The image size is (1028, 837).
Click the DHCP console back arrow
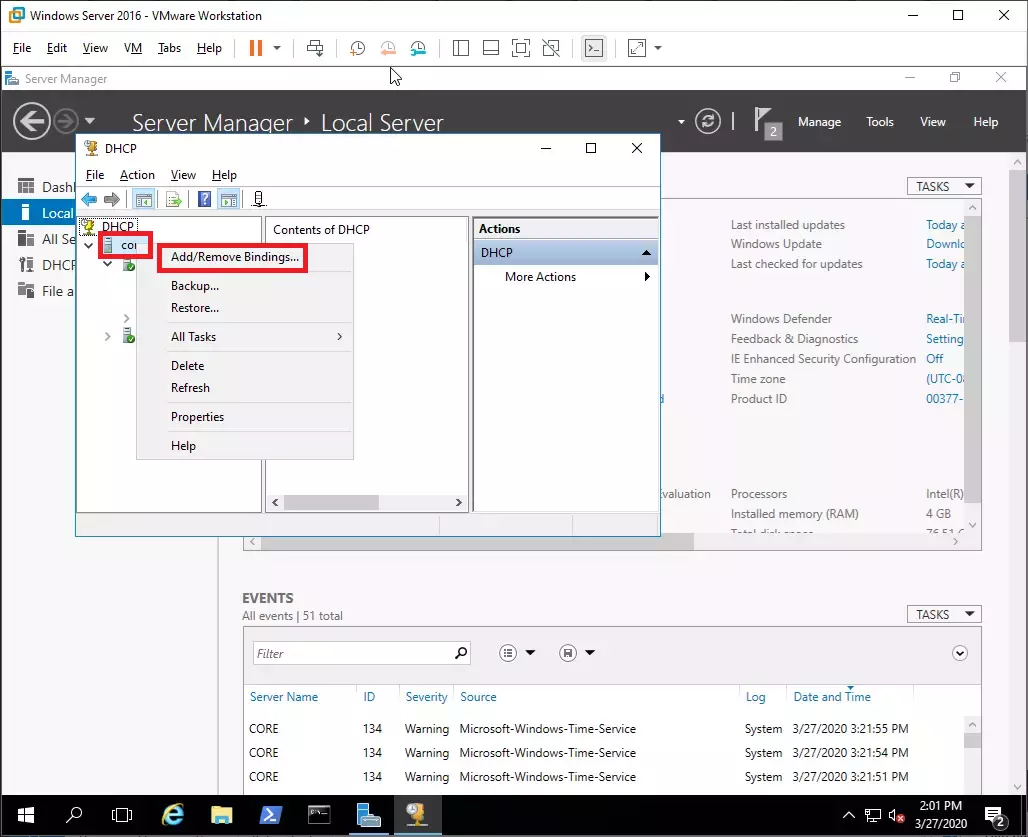tap(89, 199)
